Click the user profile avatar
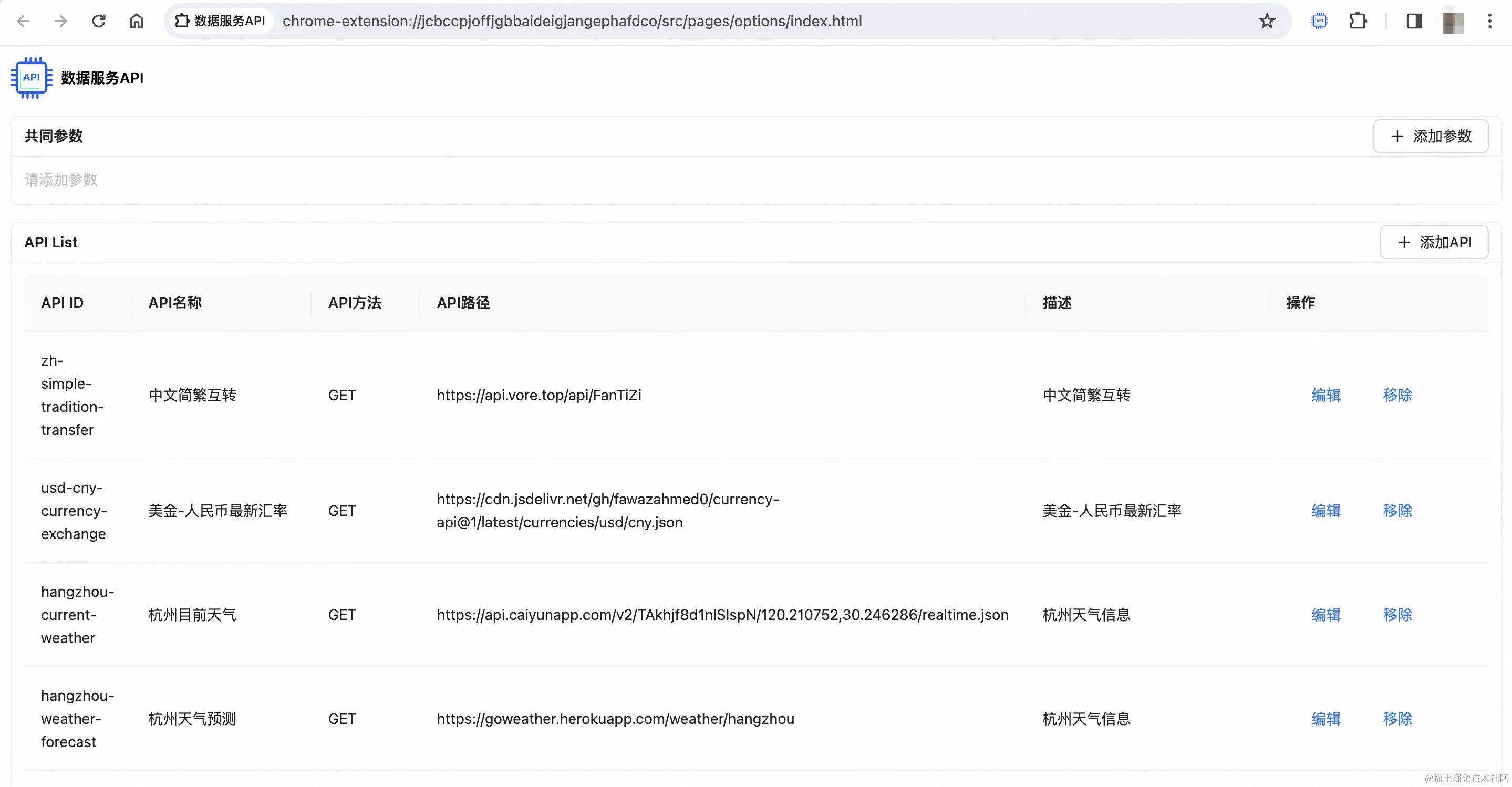This screenshot has width=1512, height=787. [1452, 22]
